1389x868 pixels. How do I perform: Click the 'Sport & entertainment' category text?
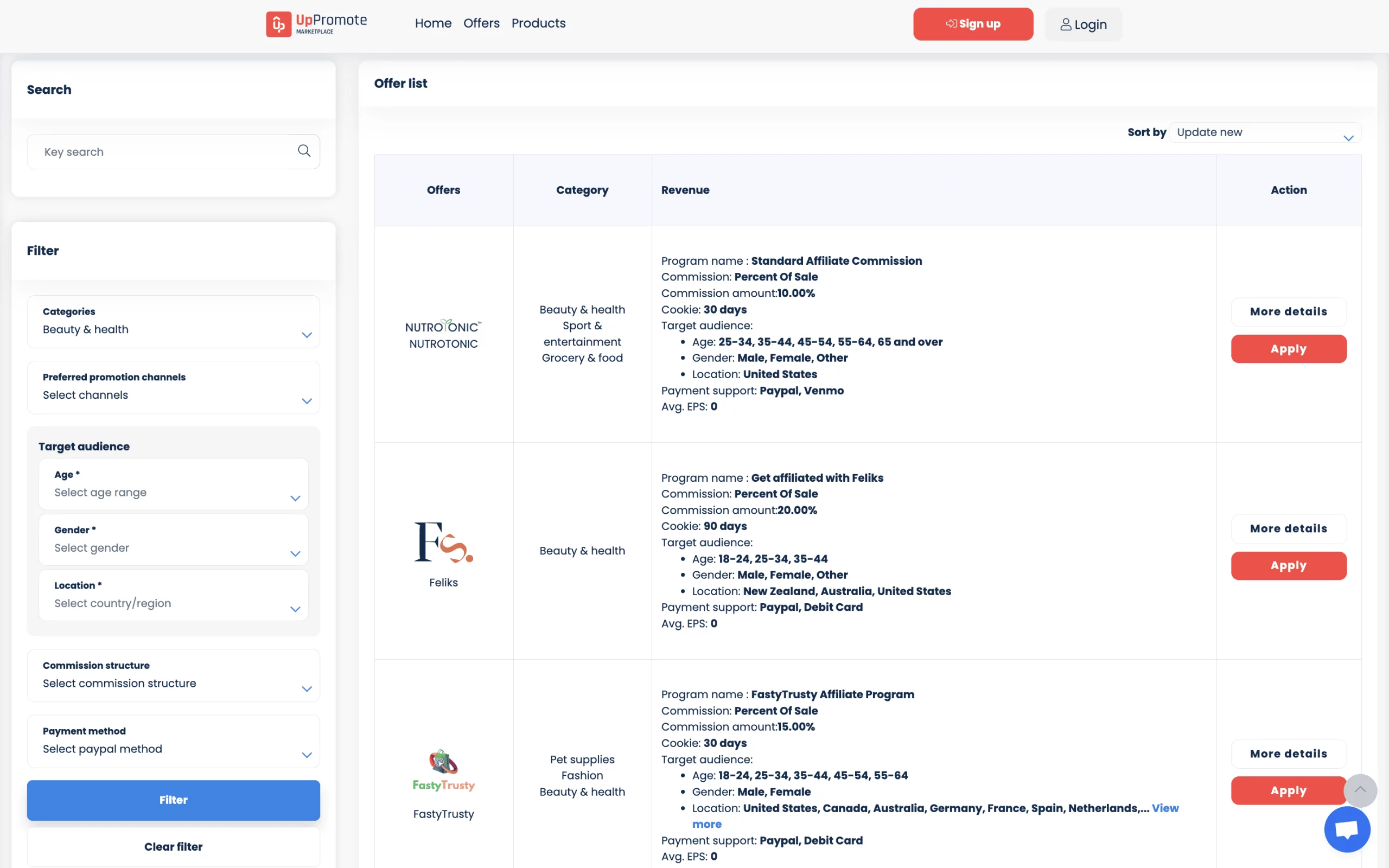tap(582, 334)
